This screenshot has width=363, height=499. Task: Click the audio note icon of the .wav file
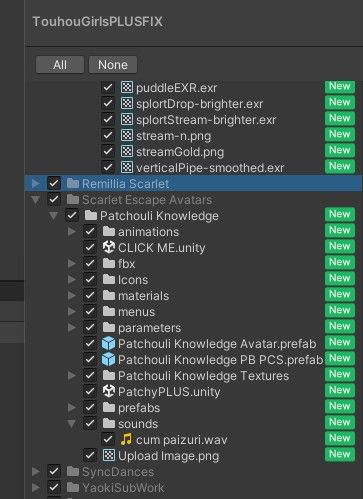[x=126, y=439]
